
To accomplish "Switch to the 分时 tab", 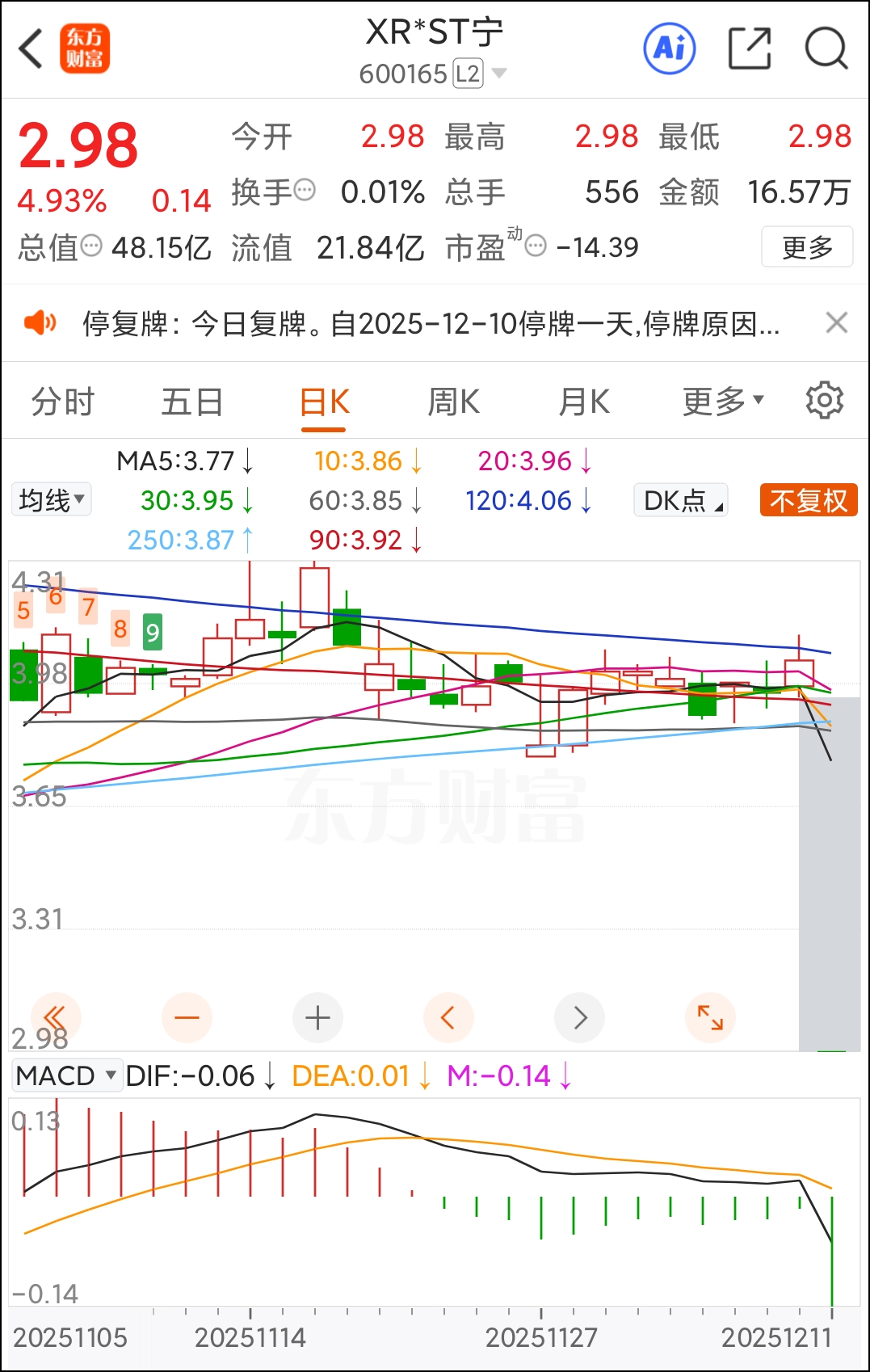I will (x=63, y=402).
